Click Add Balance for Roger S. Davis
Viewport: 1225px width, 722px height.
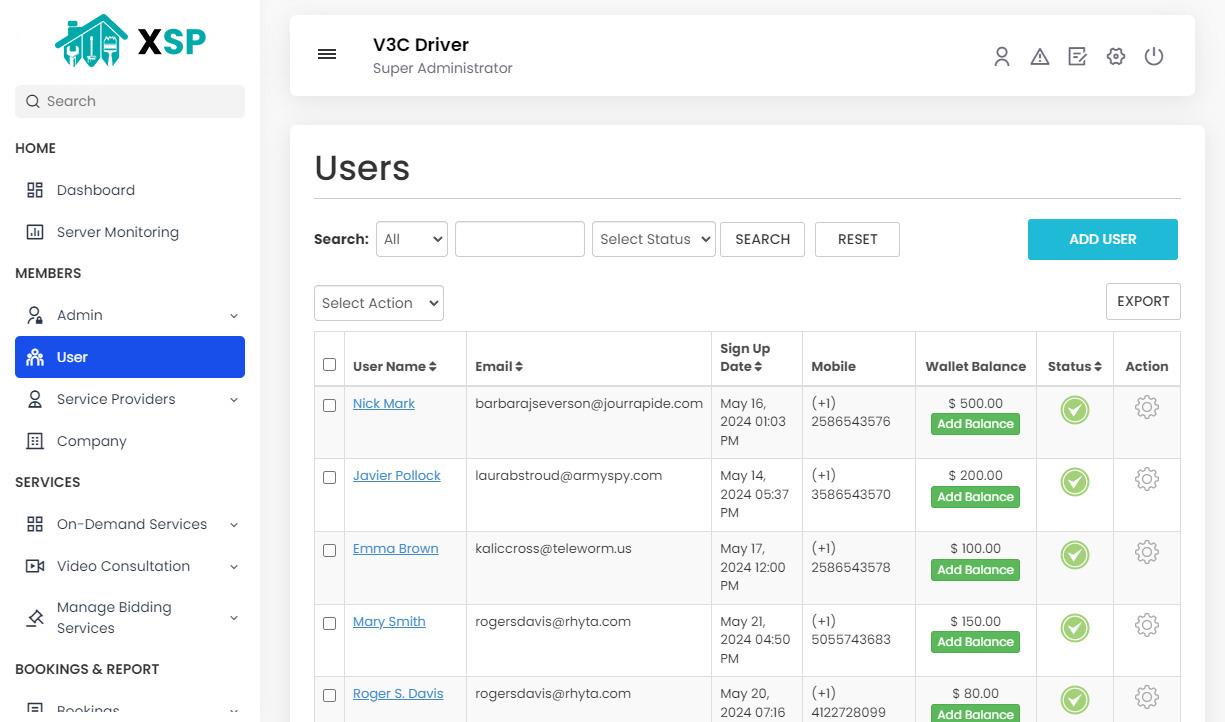click(975, 714)
